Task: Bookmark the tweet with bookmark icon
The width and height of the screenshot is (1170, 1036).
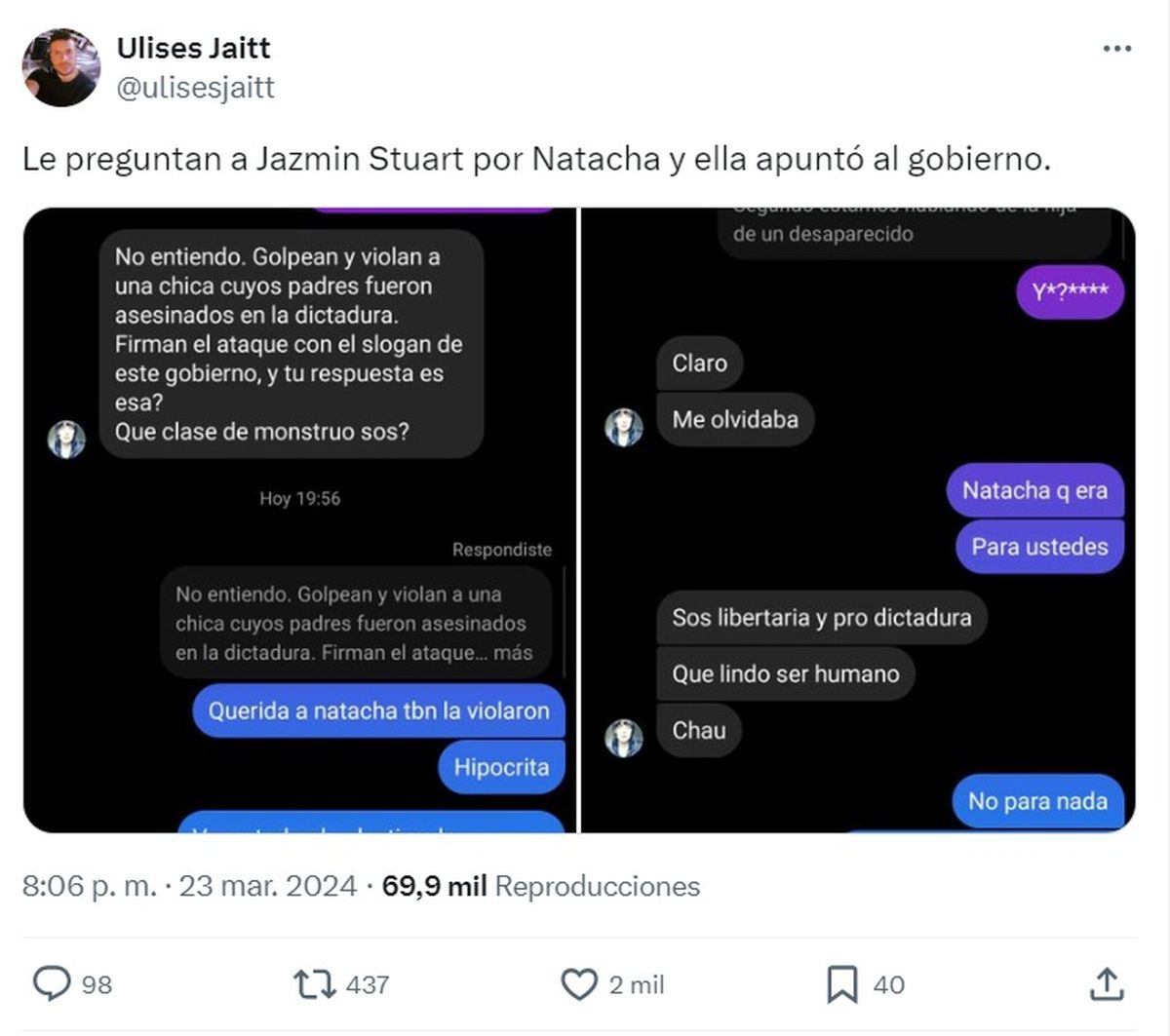Action: coord(842,984)
